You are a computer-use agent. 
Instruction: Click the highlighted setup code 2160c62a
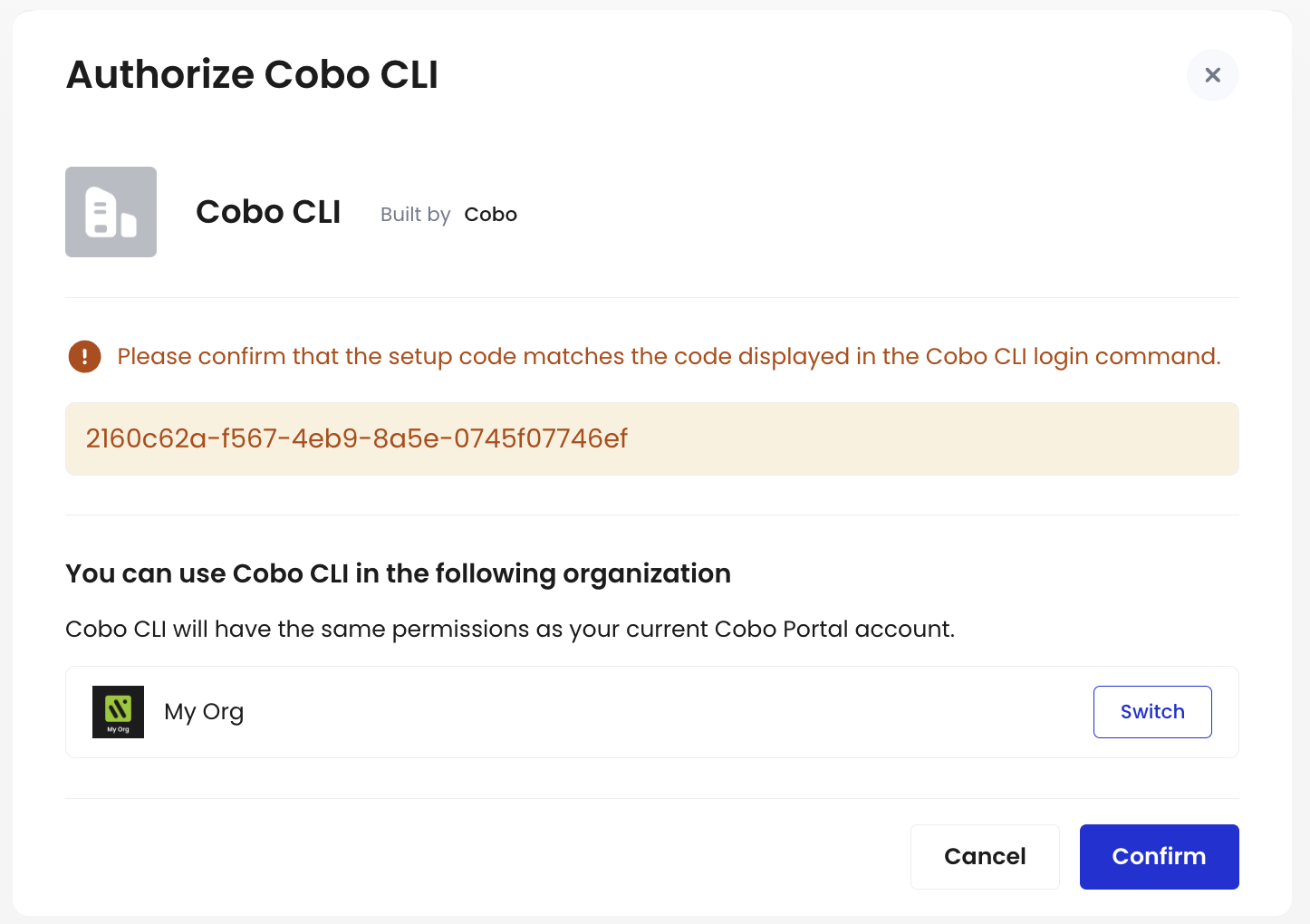[x=356, y=438]
